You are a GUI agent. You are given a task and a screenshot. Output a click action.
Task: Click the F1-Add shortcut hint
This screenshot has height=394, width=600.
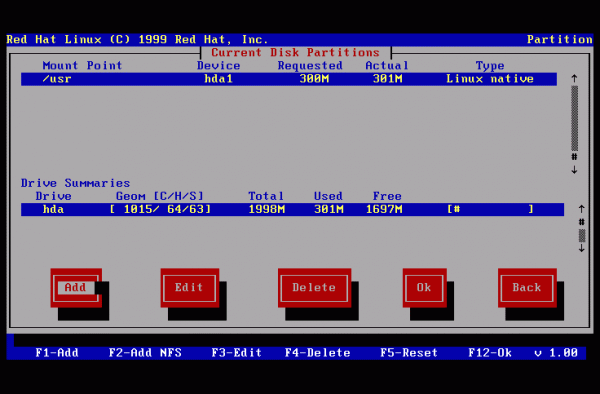click(x=57, y=353)
